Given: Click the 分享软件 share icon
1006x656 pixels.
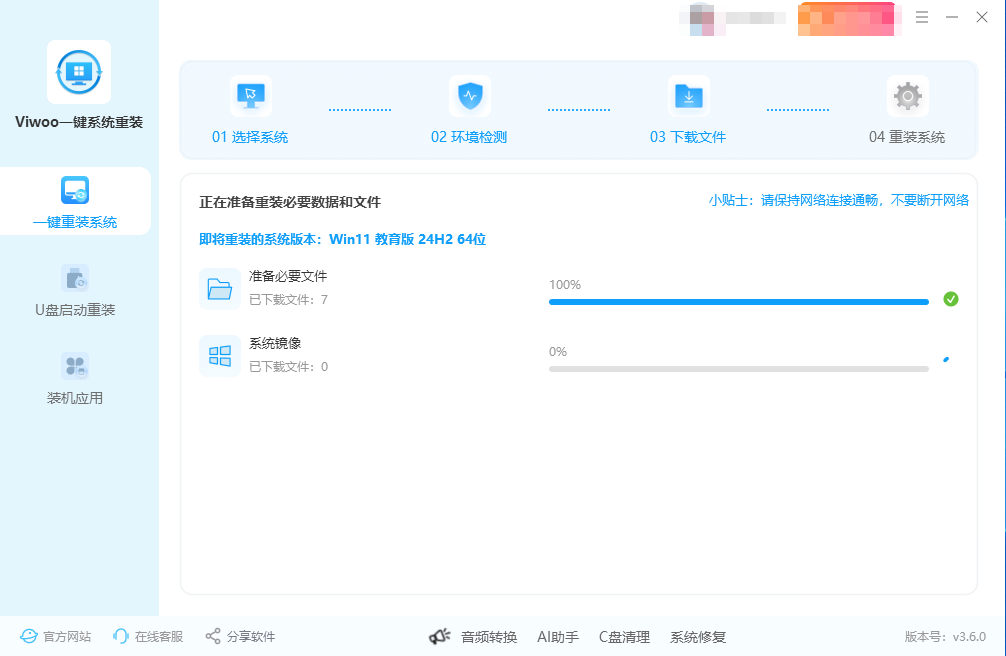Looking at the screenshot, I should tap(213, 636).
